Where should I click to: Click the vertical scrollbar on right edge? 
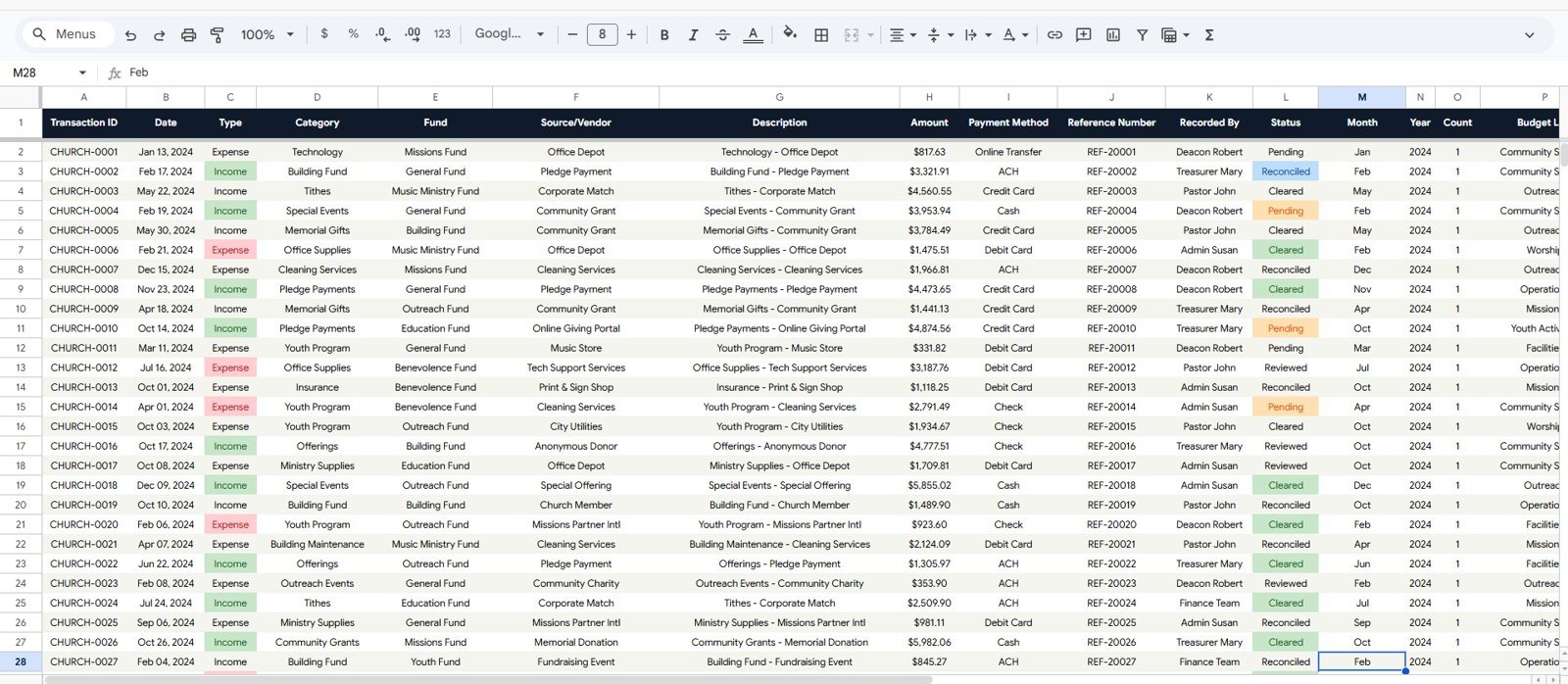1563,154
